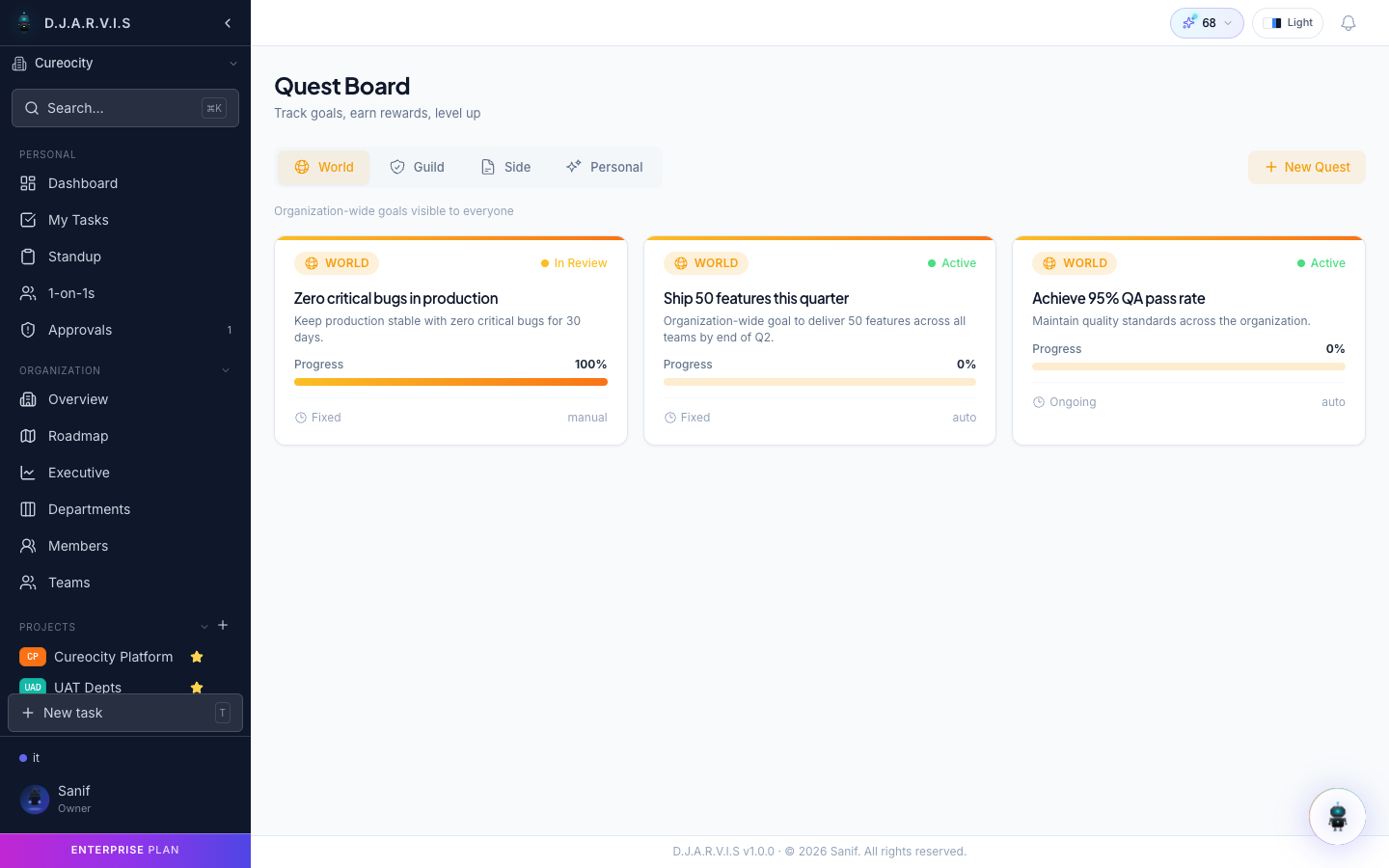Open the Teams link

pyautogui.click(x=125, y=583)
